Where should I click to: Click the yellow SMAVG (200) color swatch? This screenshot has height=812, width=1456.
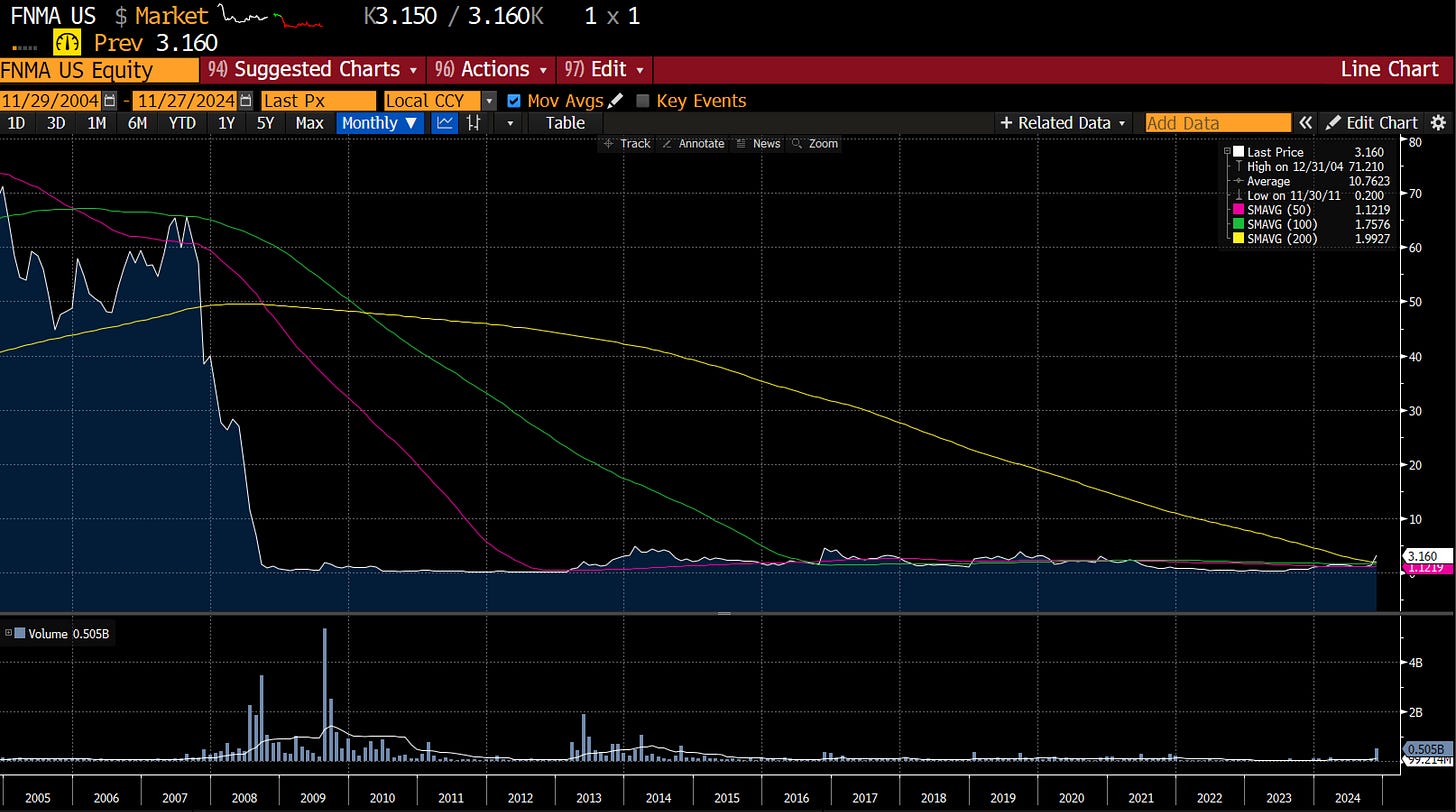(x=1238, y=239)
